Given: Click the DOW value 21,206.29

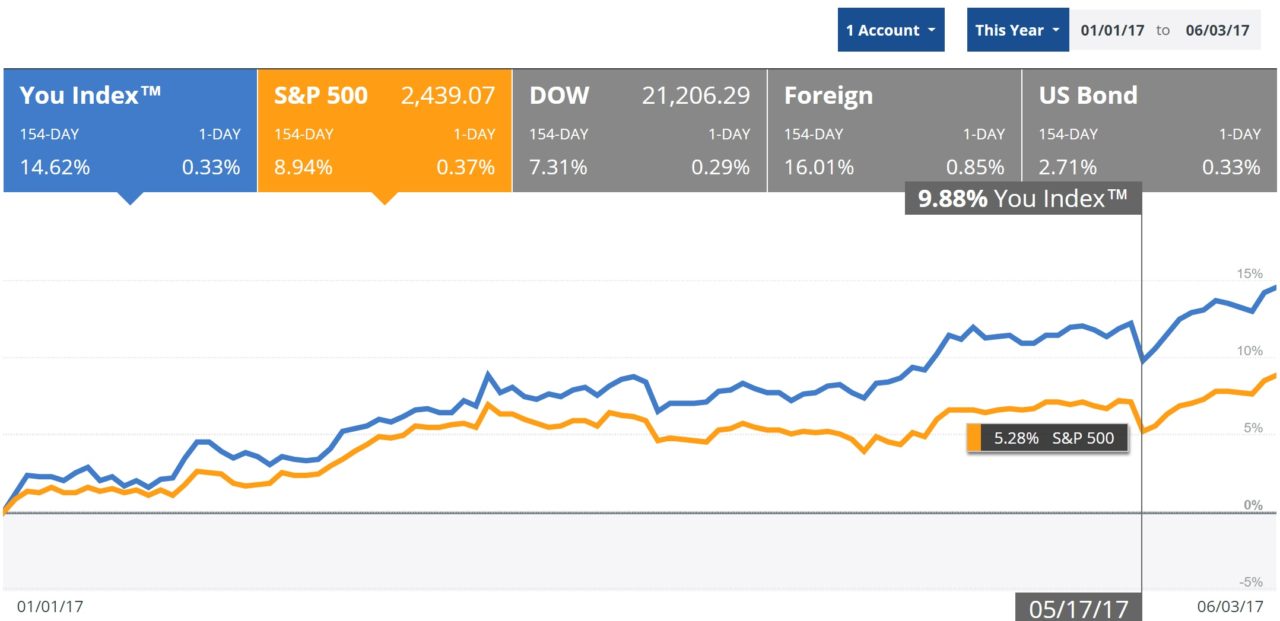Looking at the screenshot, I should pos(695,96).
